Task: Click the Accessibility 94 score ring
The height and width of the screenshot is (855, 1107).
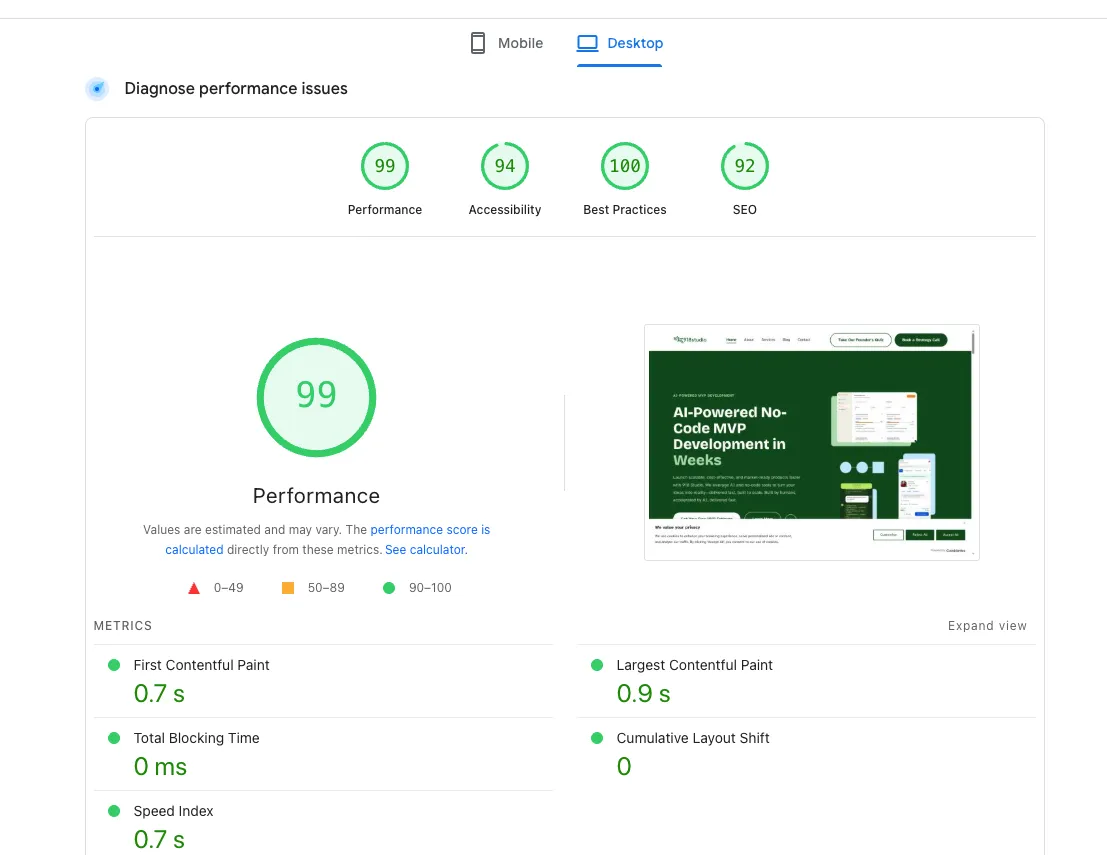Action: coord(505,165)
